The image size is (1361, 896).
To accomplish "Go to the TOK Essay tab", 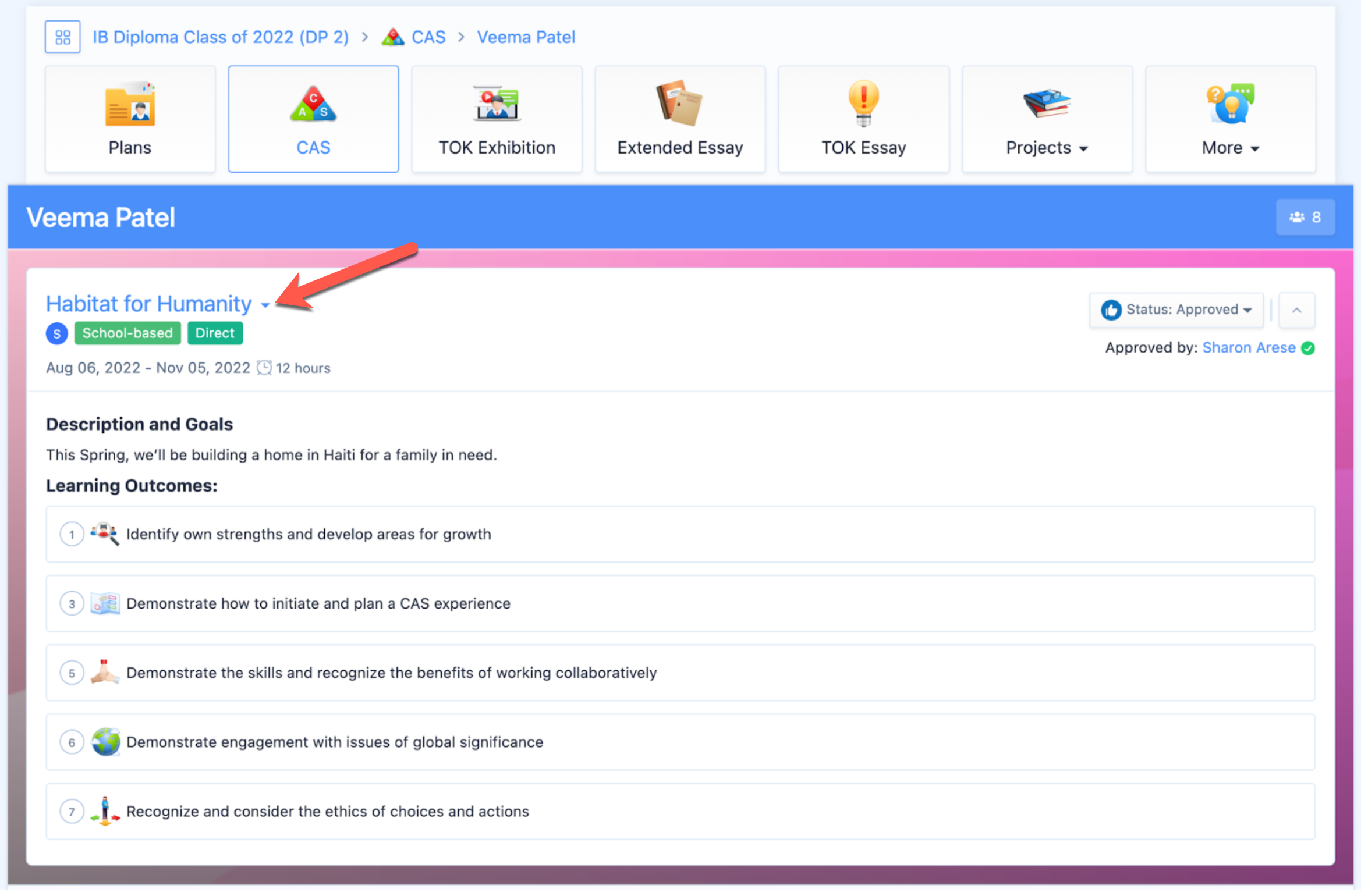I will (x=863, y=119).
